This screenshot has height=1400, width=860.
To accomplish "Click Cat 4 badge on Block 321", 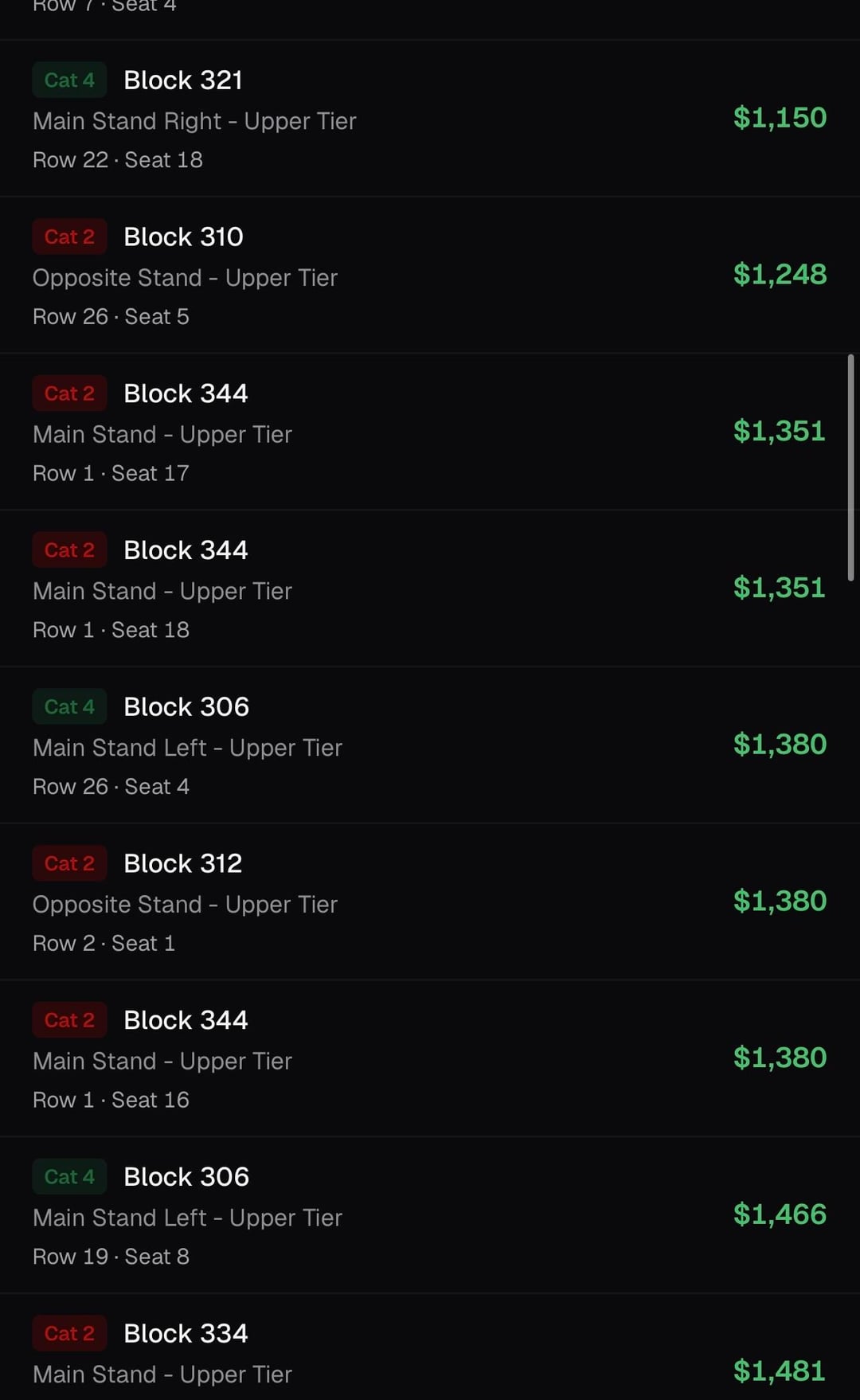I will tap(69, 80).
